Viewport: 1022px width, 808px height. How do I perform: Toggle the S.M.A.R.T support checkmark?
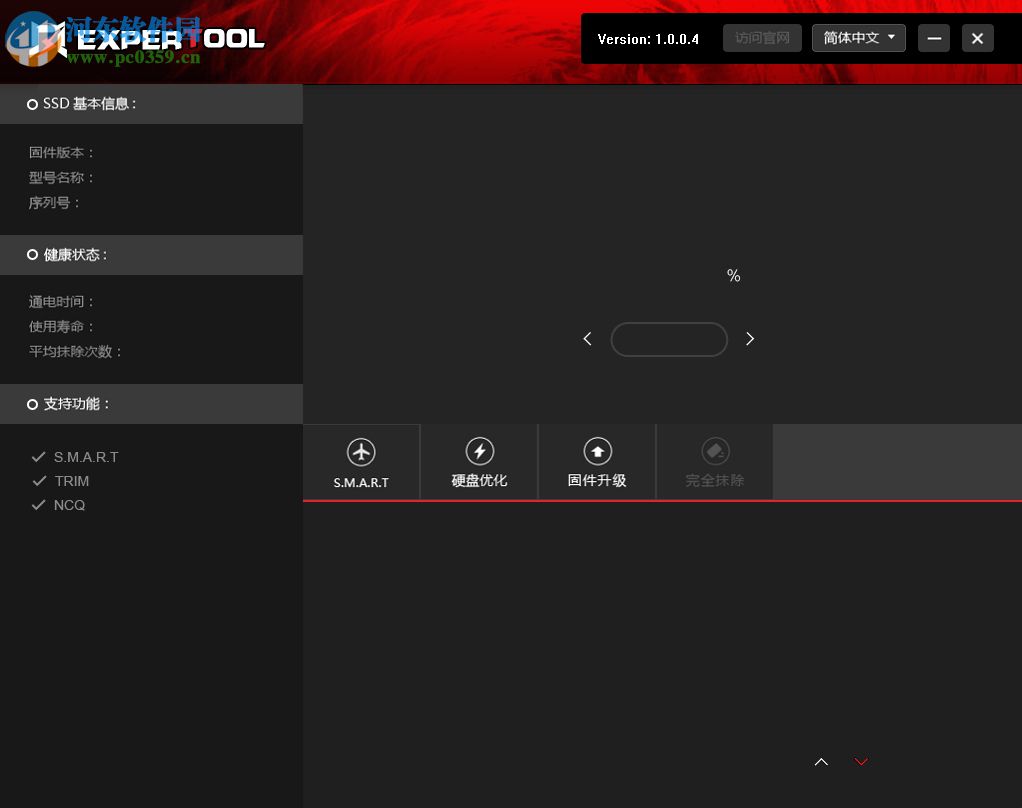pos(38,456)
